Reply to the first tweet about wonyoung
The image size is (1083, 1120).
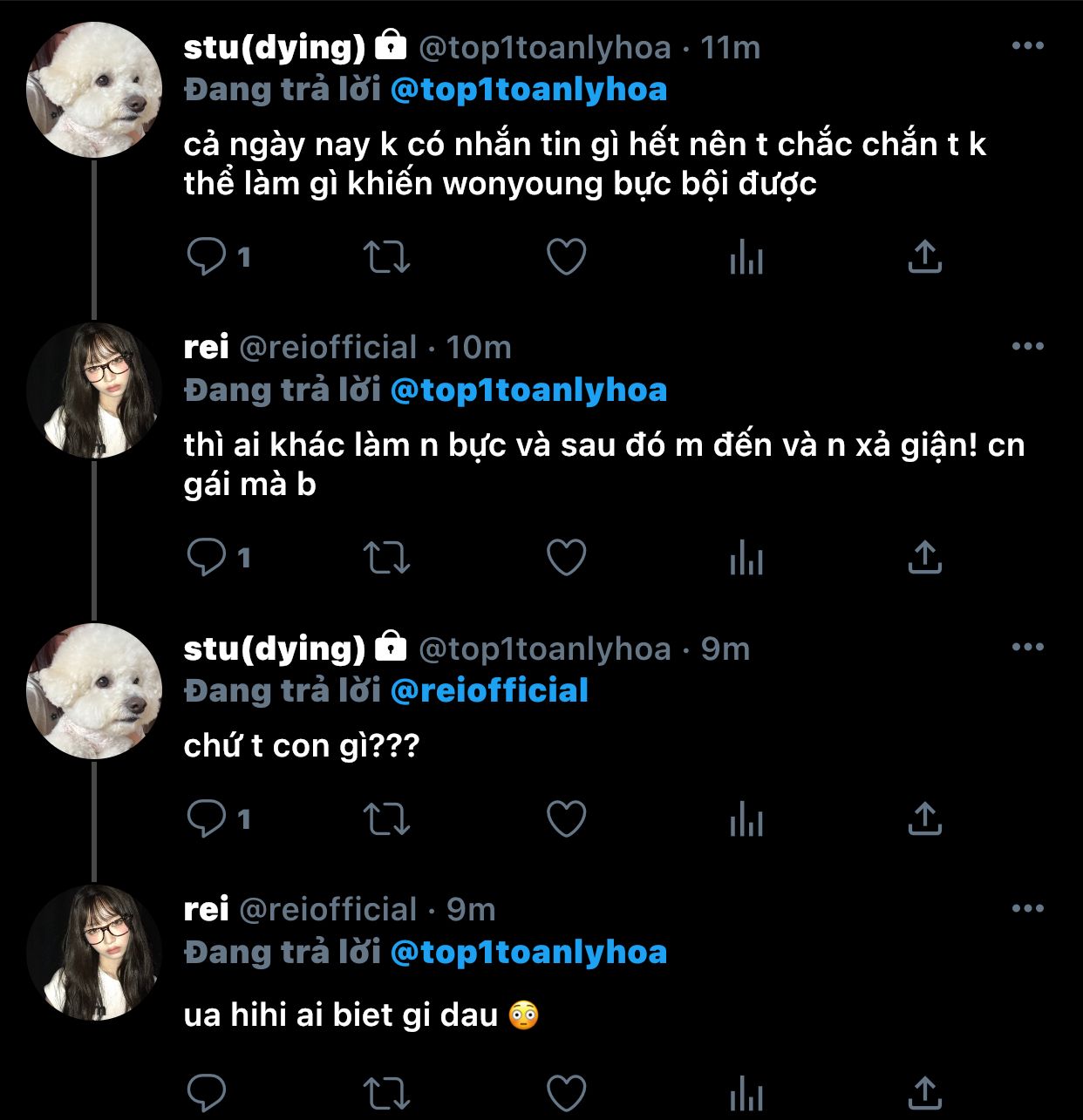[207, 256]
